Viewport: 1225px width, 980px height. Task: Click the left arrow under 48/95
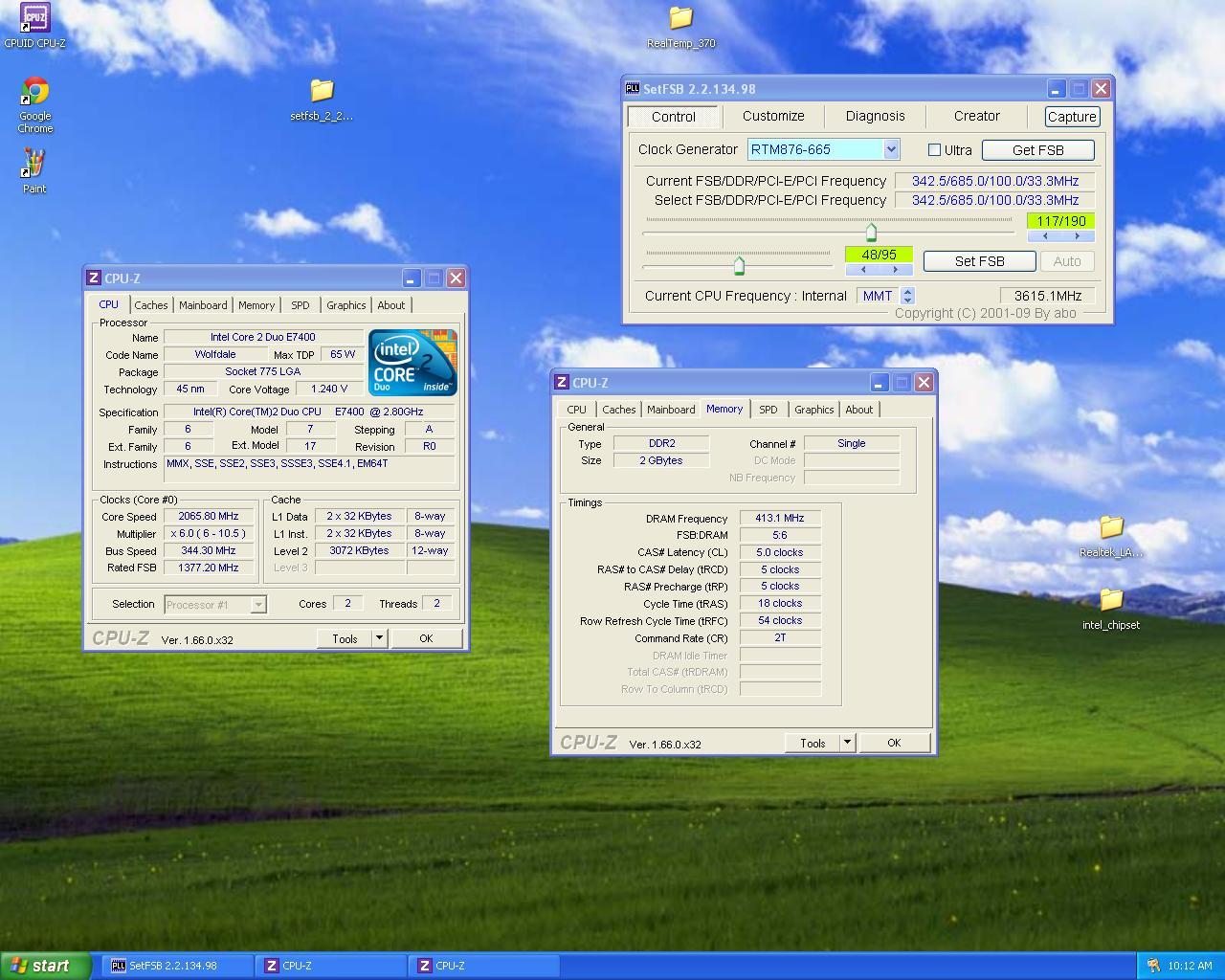click(x=862, y=269)
